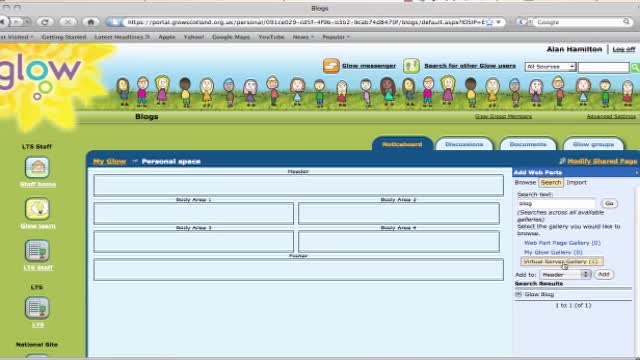The width and height of the screenshot is (640, 360).
Task: Click the green site search icon
Action: pyautogui.click(x=635, y=67)
